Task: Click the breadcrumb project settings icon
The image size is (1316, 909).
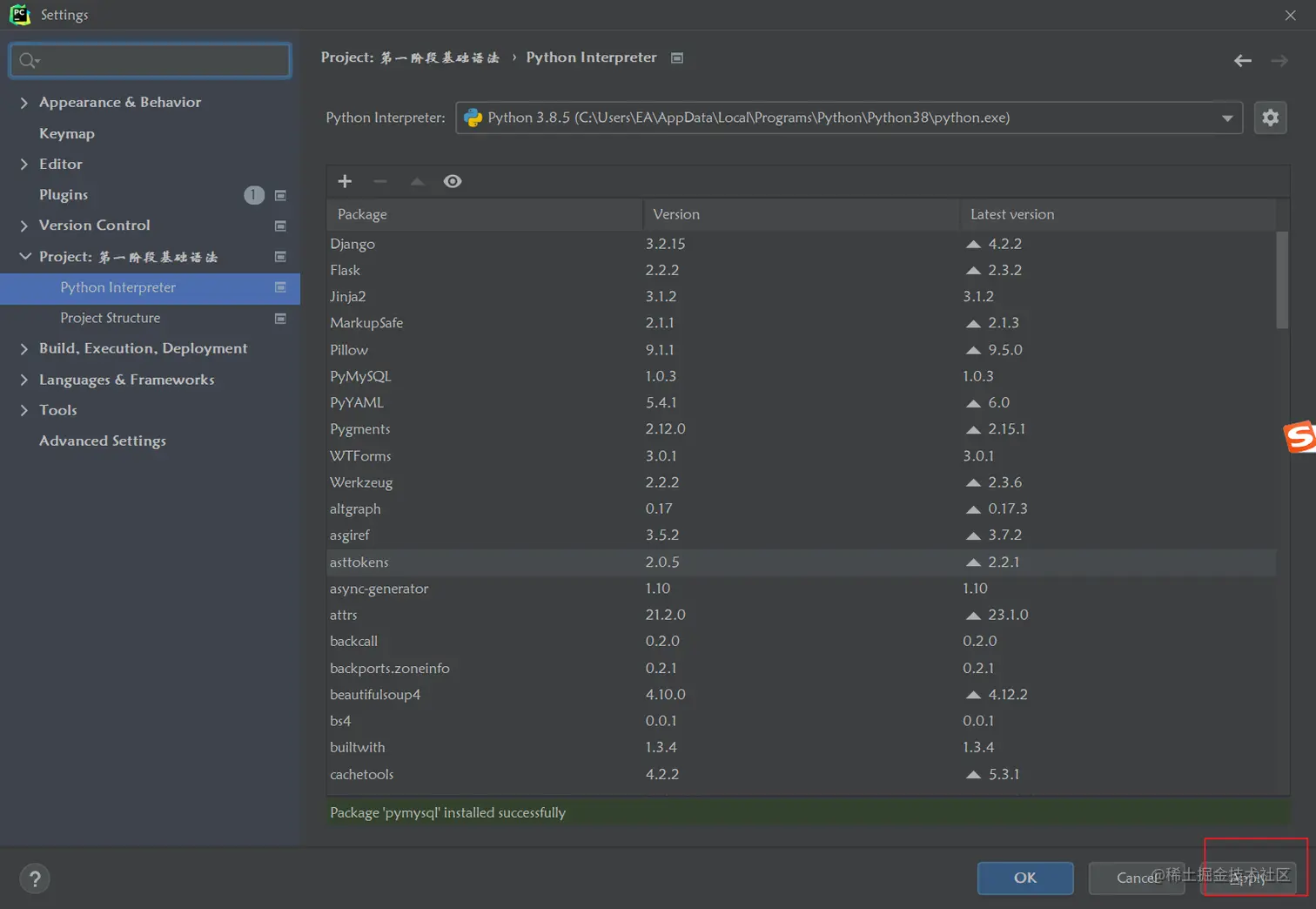Action: [x=677, y=57]
